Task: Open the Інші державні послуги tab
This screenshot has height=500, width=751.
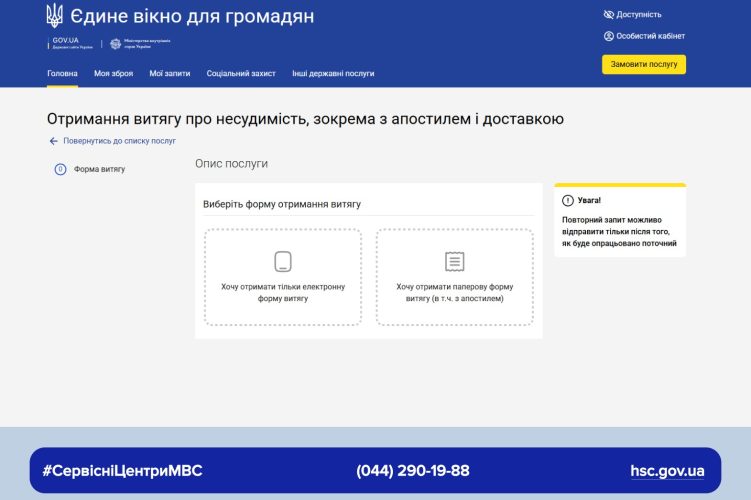Action: (333, 74)
